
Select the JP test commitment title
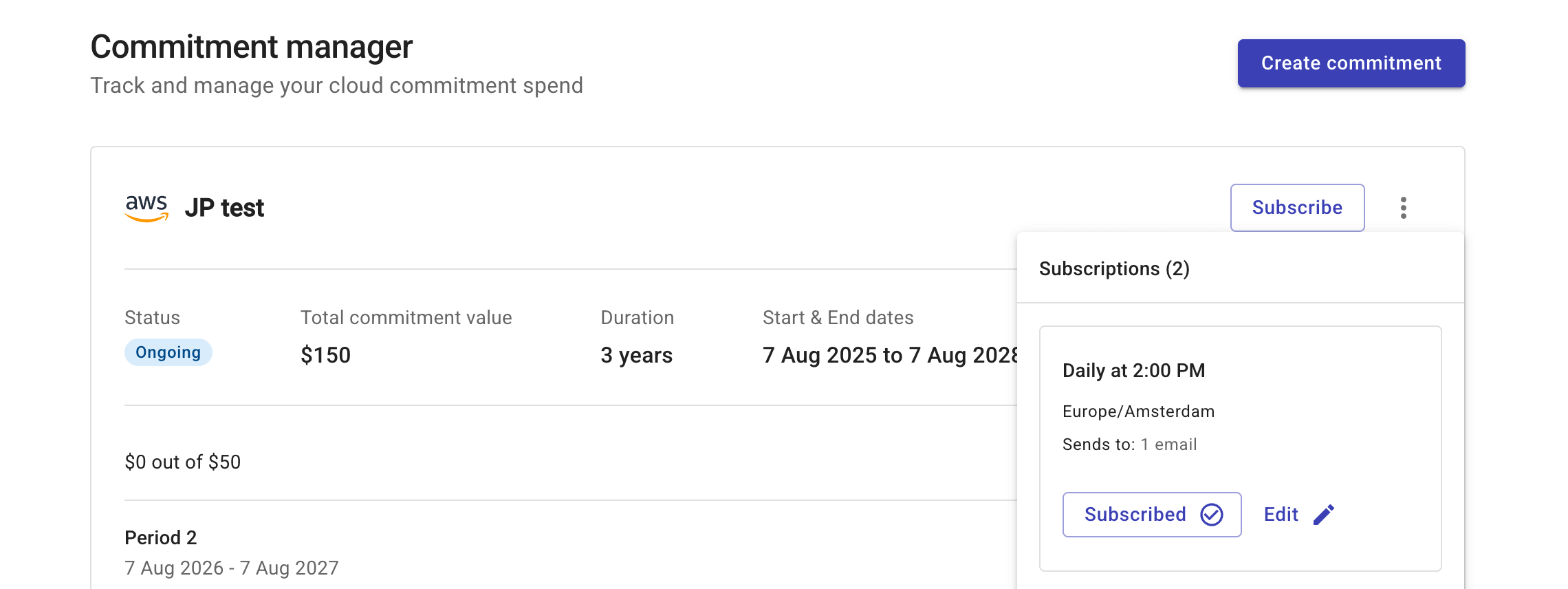(x=226, y=207)
